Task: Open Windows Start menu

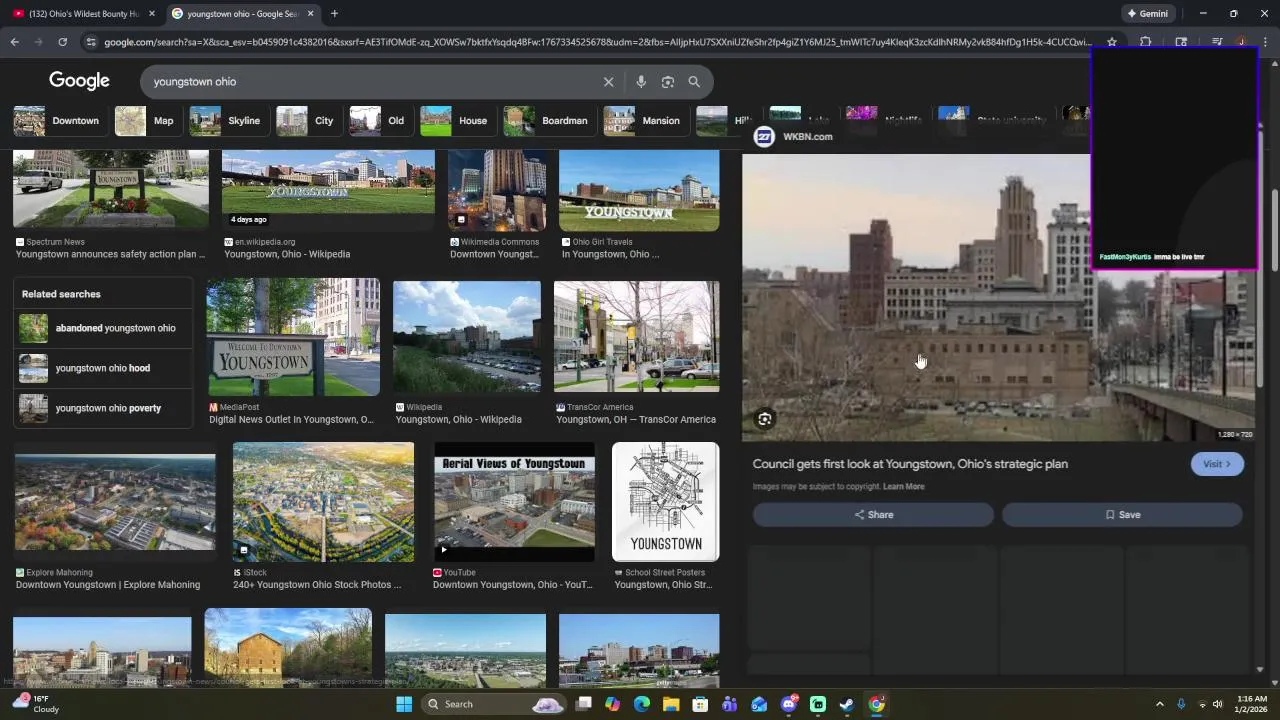Action: click(404, 704)
